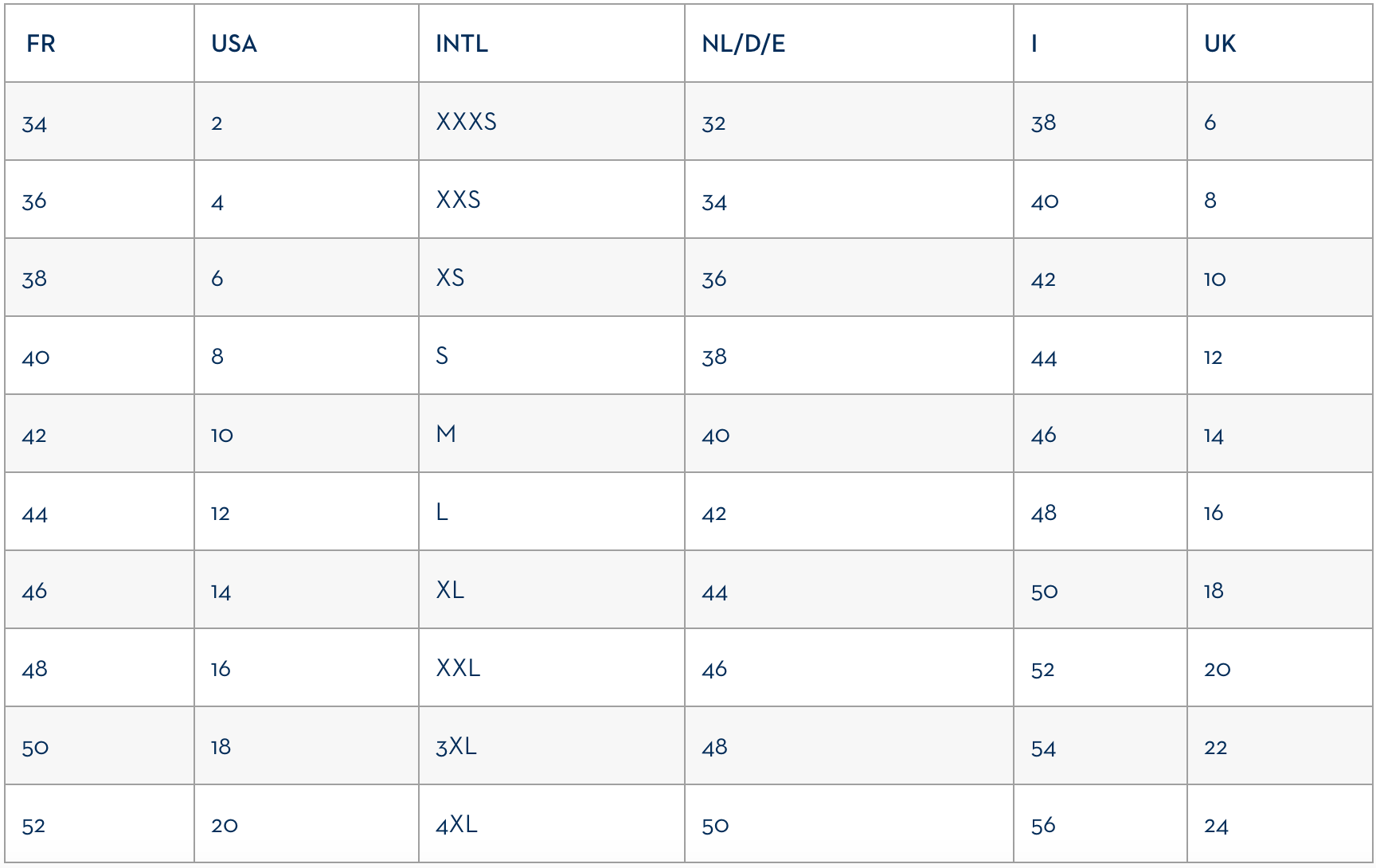
Task: Click the XXXS size cell
Action: [x=467, y=122]
